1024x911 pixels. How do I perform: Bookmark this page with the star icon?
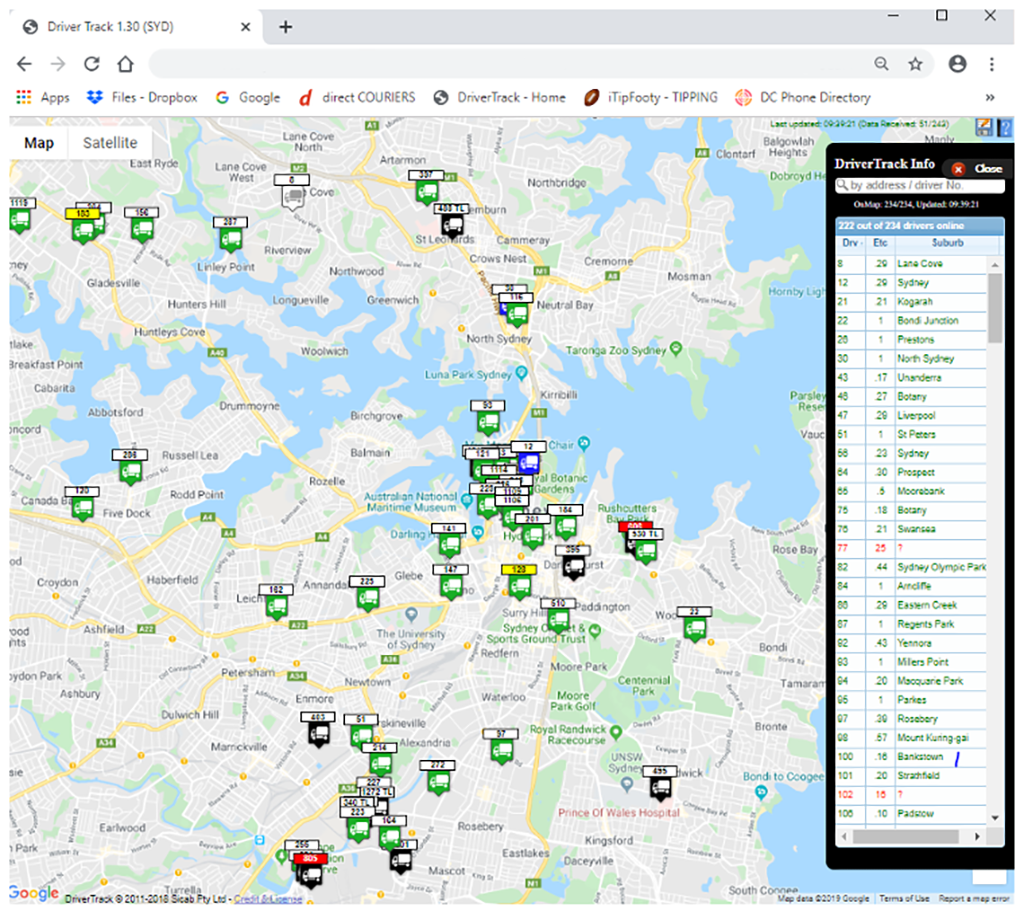click(x=916, y=64)
